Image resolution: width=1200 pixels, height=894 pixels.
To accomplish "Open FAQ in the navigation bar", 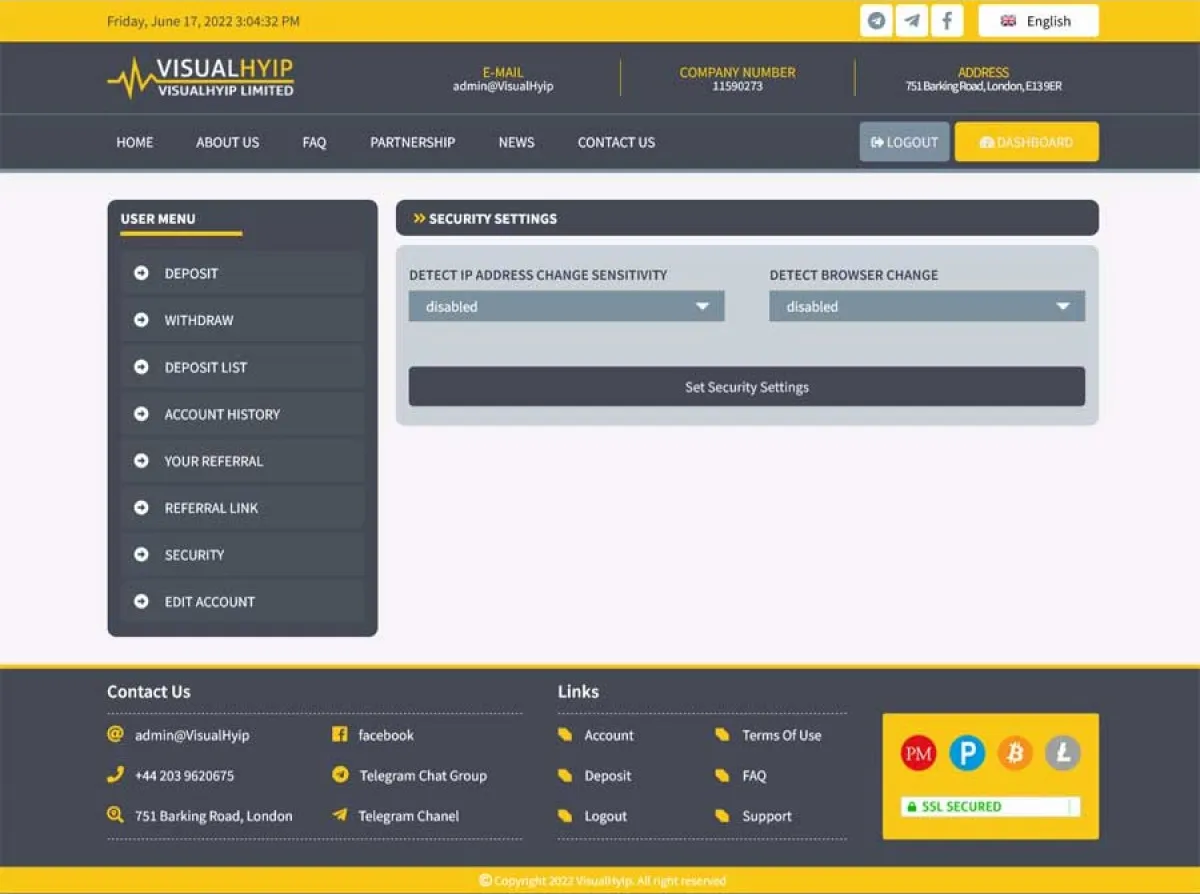I will click(314, 142).
